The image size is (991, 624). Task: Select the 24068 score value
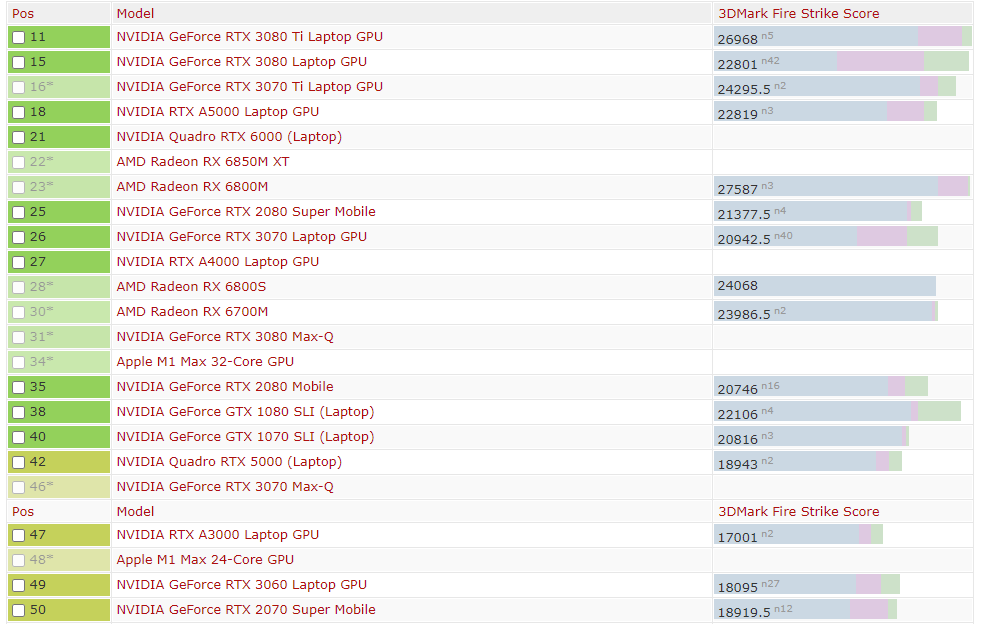[x=737, y=286]
